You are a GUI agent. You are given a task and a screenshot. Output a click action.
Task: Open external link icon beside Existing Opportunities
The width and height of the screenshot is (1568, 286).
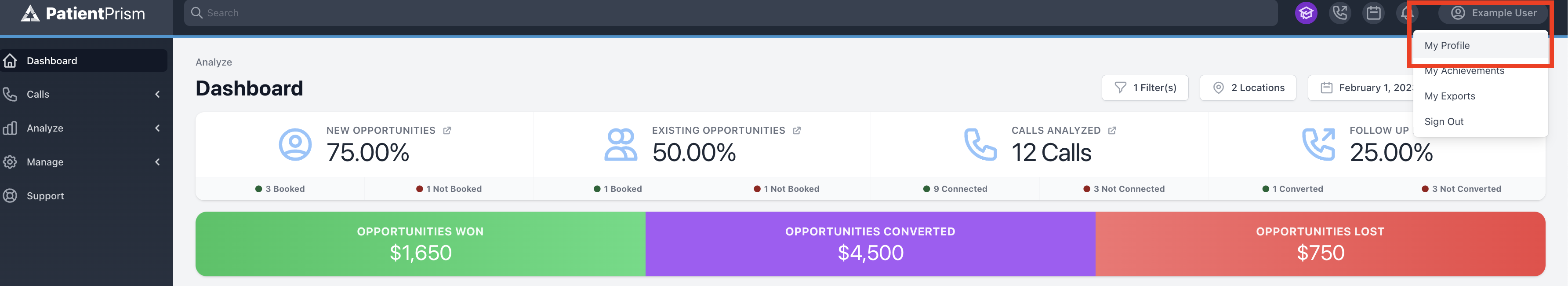(797, 131)
